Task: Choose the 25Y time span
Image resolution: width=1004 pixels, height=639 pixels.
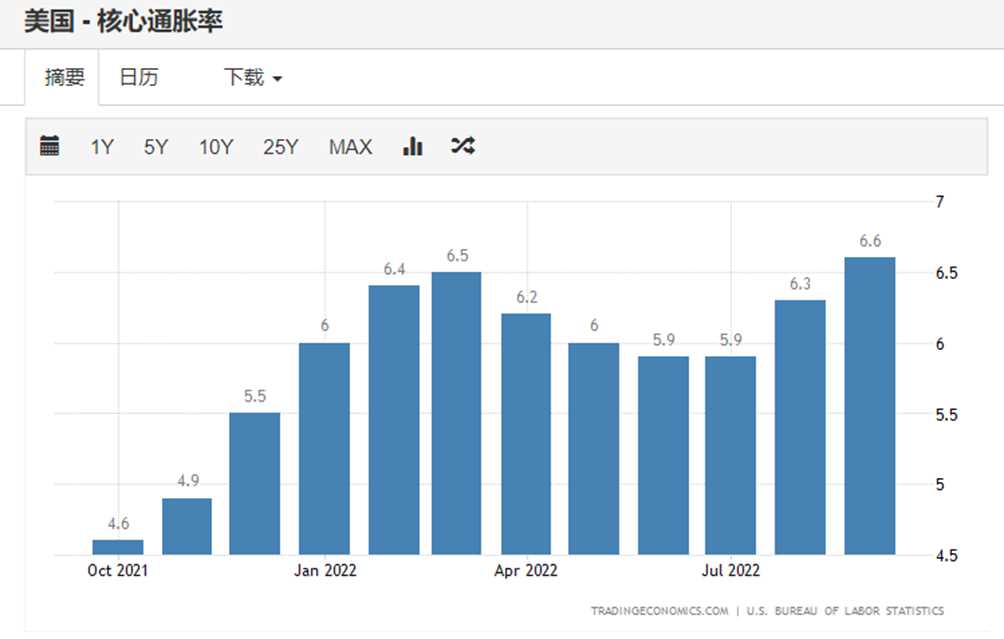Action: (281, 147)
